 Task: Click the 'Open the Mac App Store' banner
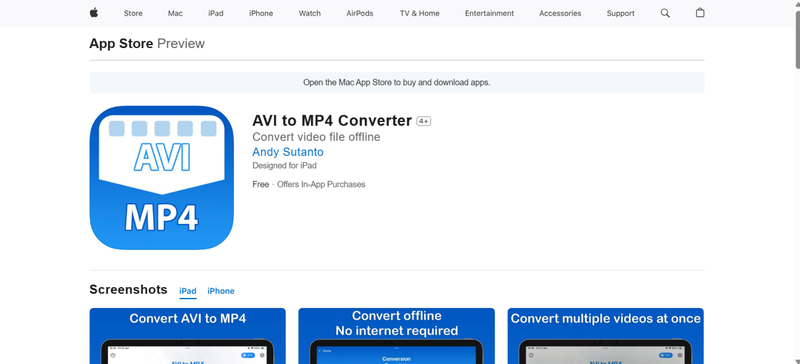[x=397, y=83]
